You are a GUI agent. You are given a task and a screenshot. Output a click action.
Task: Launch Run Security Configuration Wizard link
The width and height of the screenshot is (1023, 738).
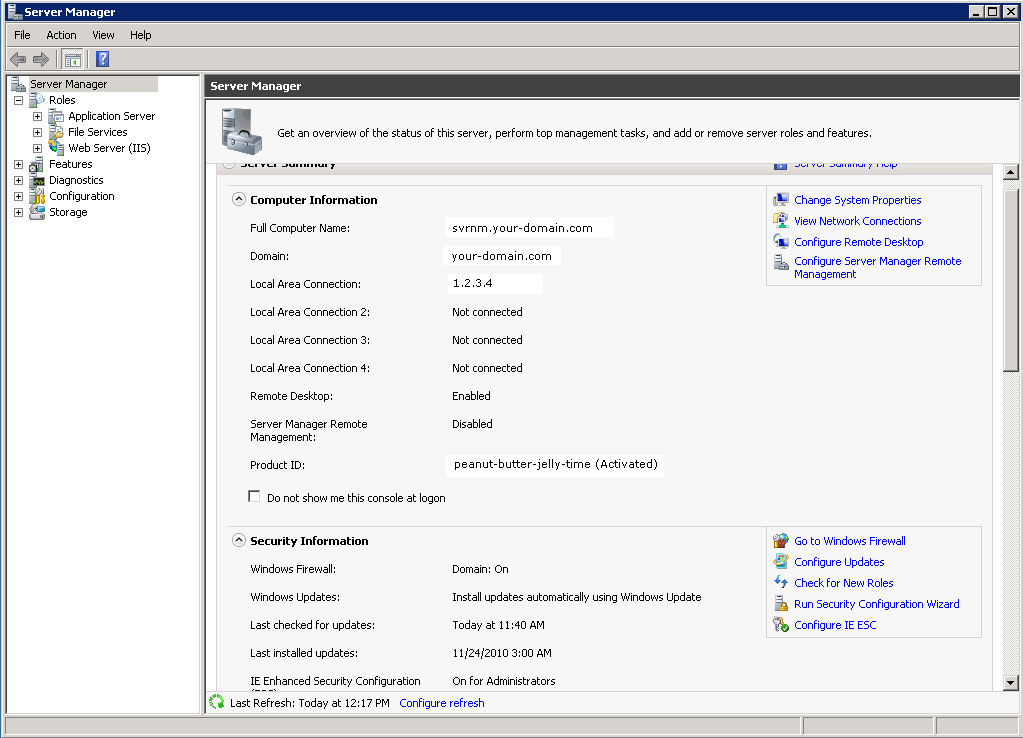click(x=876, y=604)
